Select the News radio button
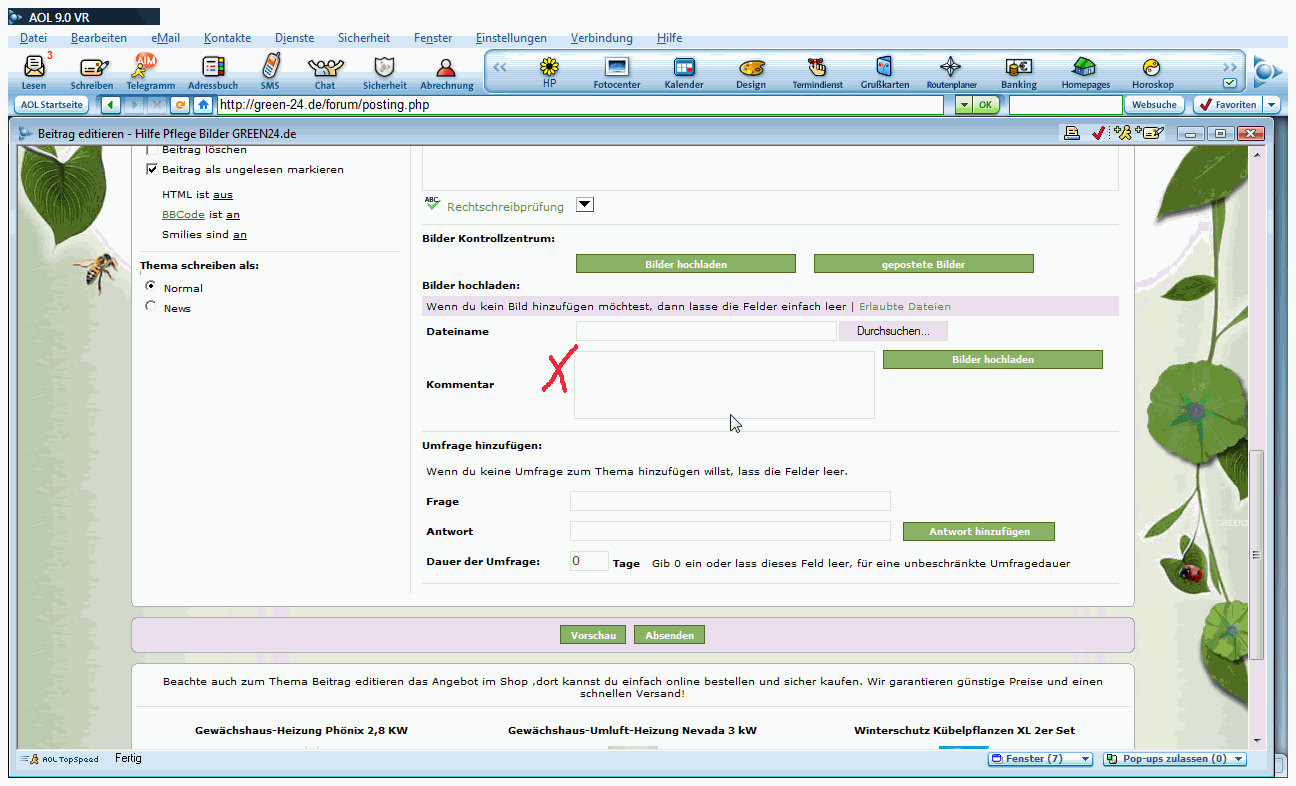 pos(151,307)
